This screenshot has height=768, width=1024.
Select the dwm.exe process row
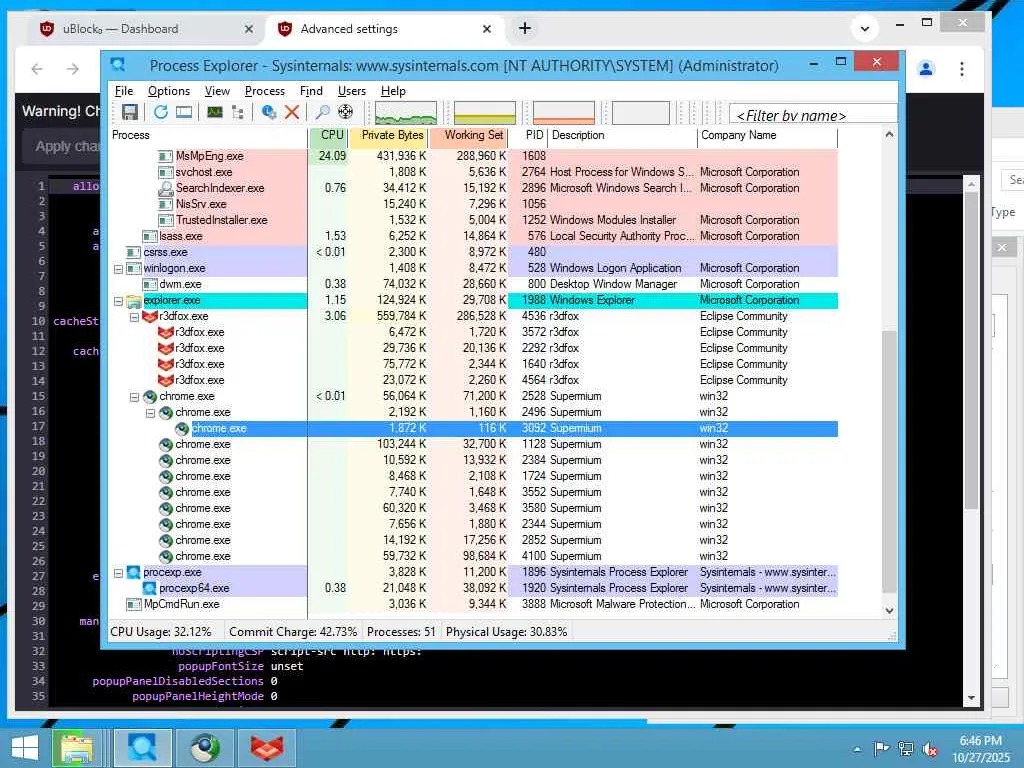[x=473, y=284]
